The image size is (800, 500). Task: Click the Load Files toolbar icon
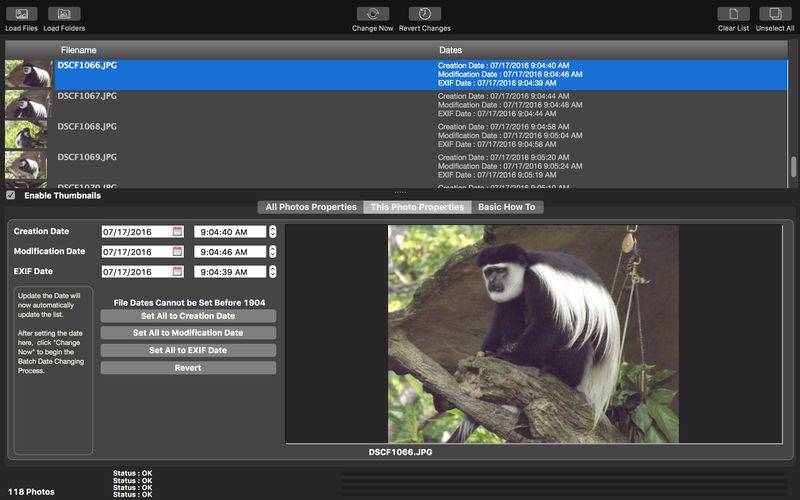[21, 14]
